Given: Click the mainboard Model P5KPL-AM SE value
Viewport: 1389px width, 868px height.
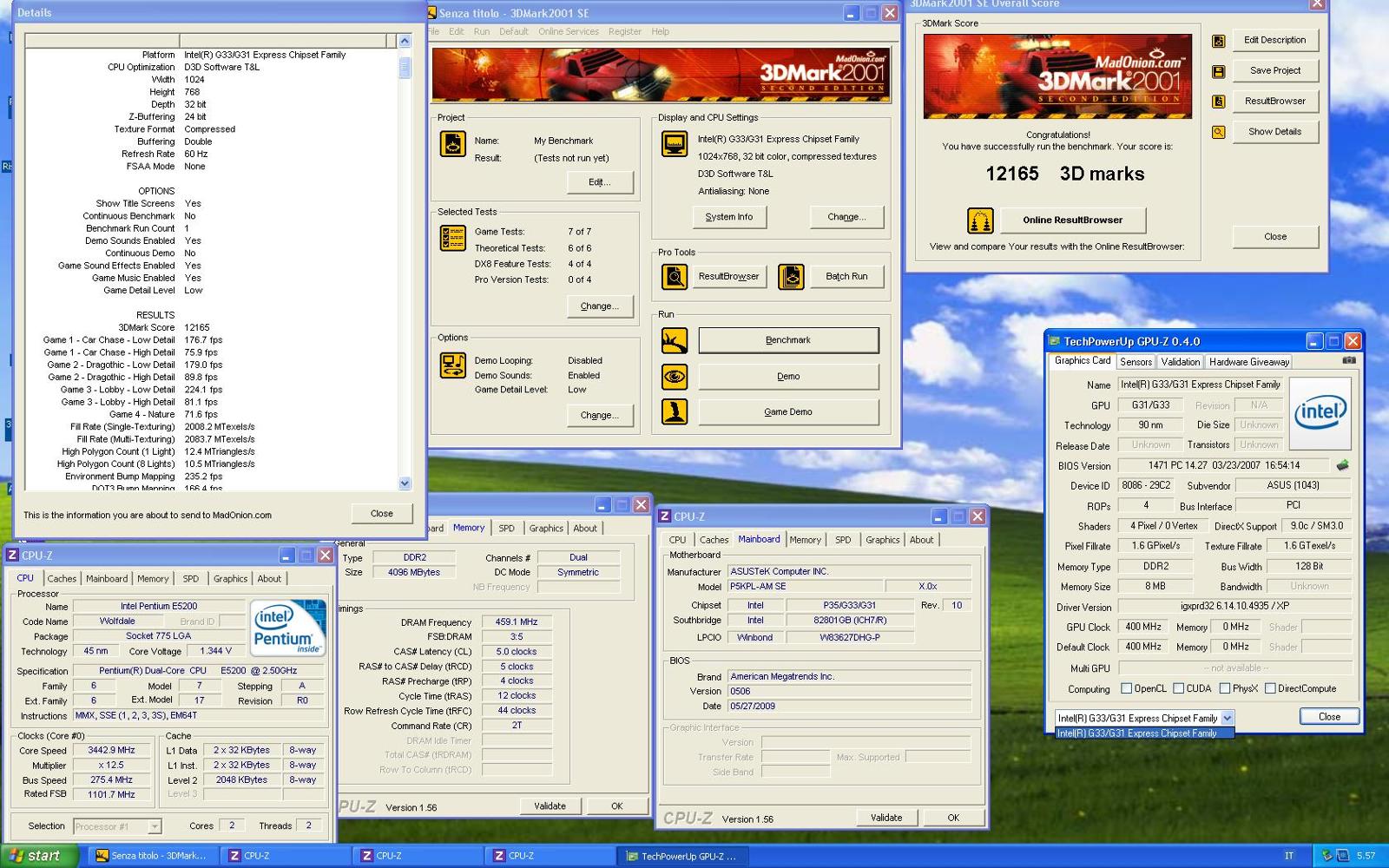Looking at the screenshot, I should point(806,587).
